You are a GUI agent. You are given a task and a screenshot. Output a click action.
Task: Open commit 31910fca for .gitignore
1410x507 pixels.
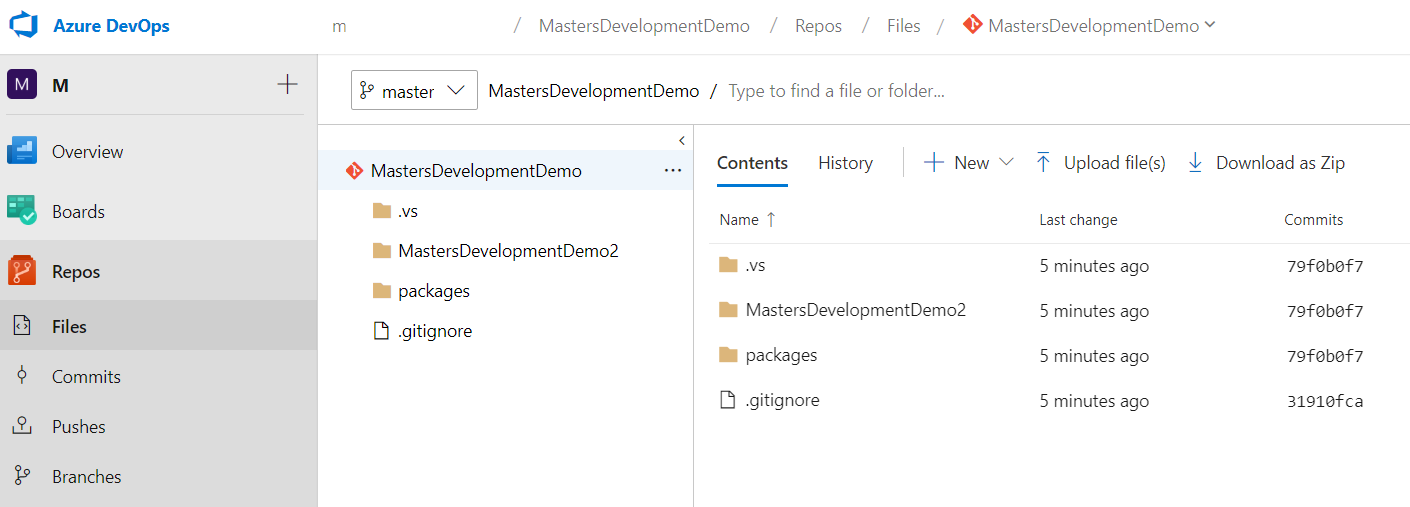coord(1325,402)
